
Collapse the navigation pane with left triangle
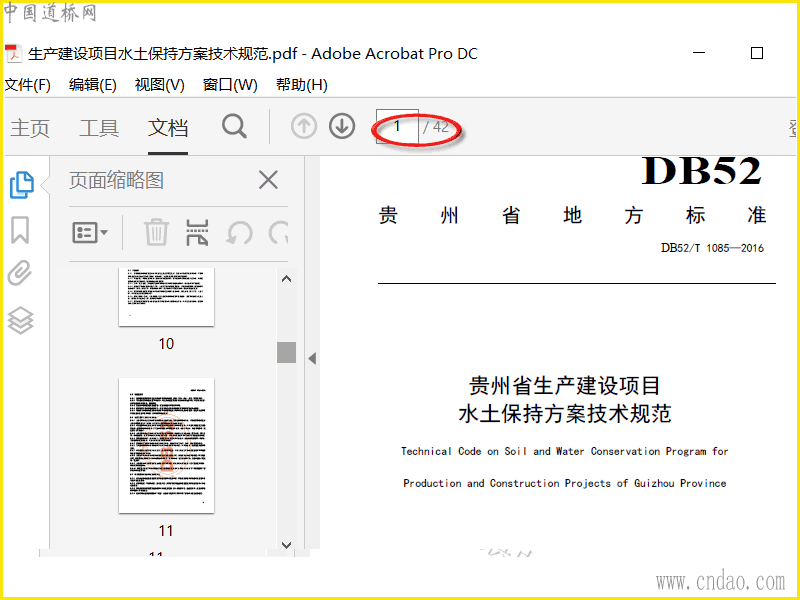tap(312, 359)
